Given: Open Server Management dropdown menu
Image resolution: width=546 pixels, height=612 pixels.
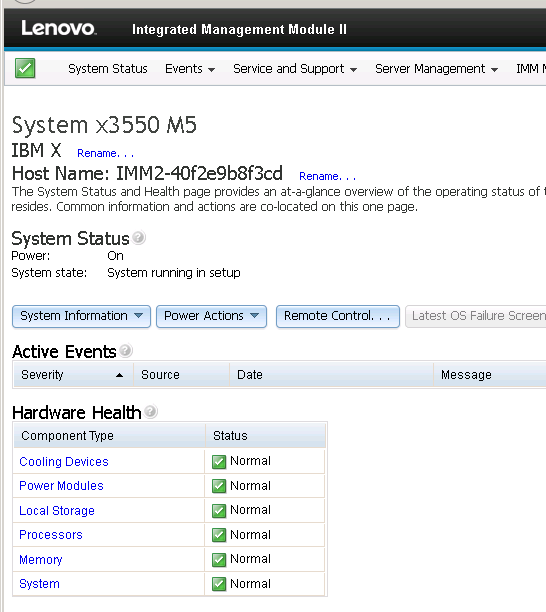Looking at the screenshot, I should (x=436, y=69).
